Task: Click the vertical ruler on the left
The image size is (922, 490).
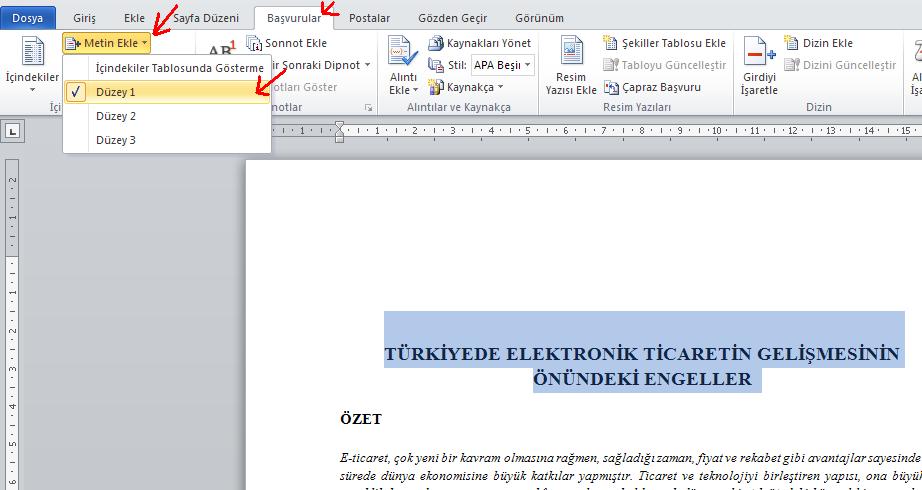Action: (12, 324)
